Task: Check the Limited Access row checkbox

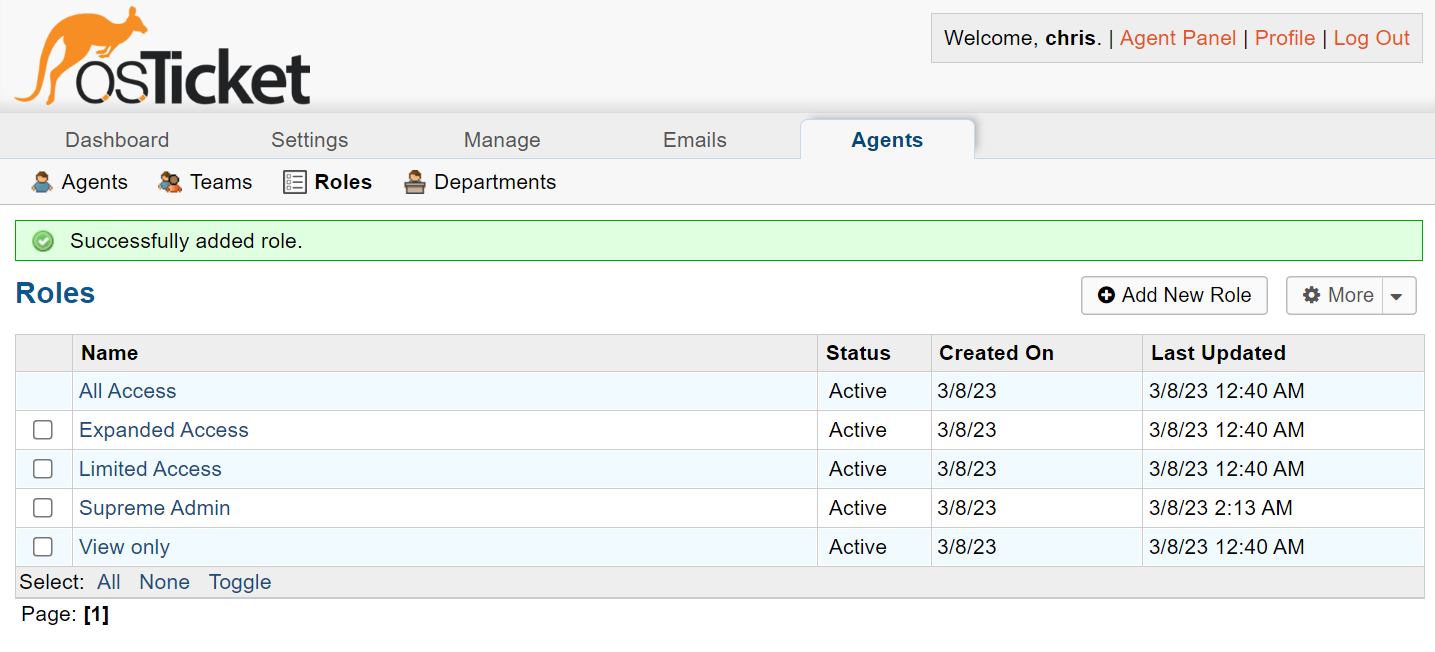Action: (43, 468)
